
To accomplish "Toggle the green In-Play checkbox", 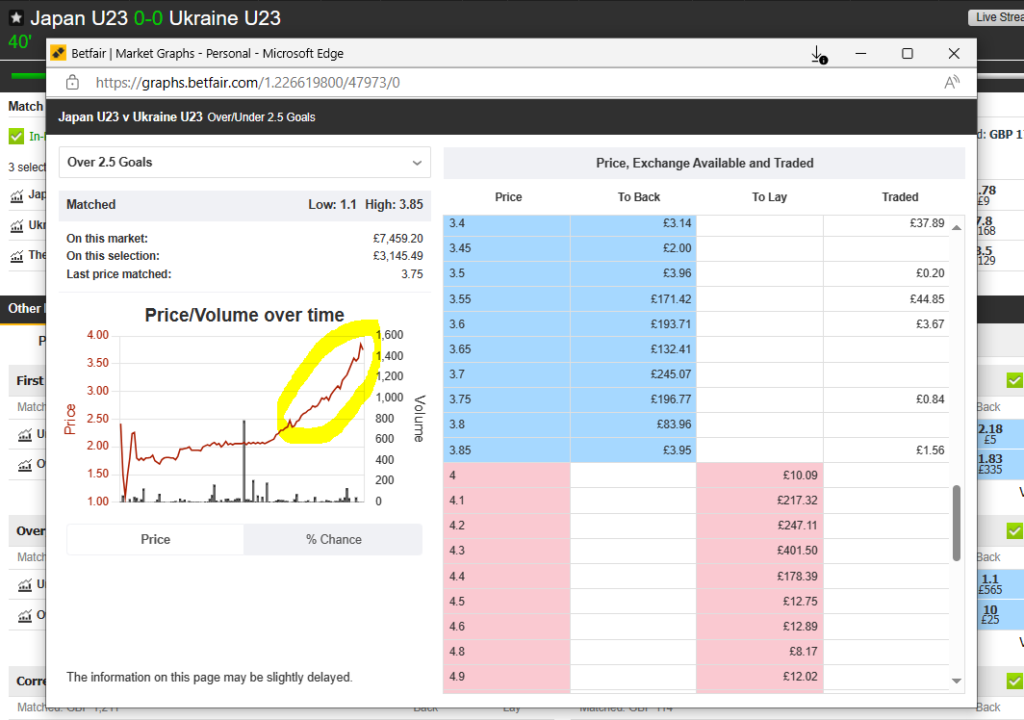I will 16,136.
